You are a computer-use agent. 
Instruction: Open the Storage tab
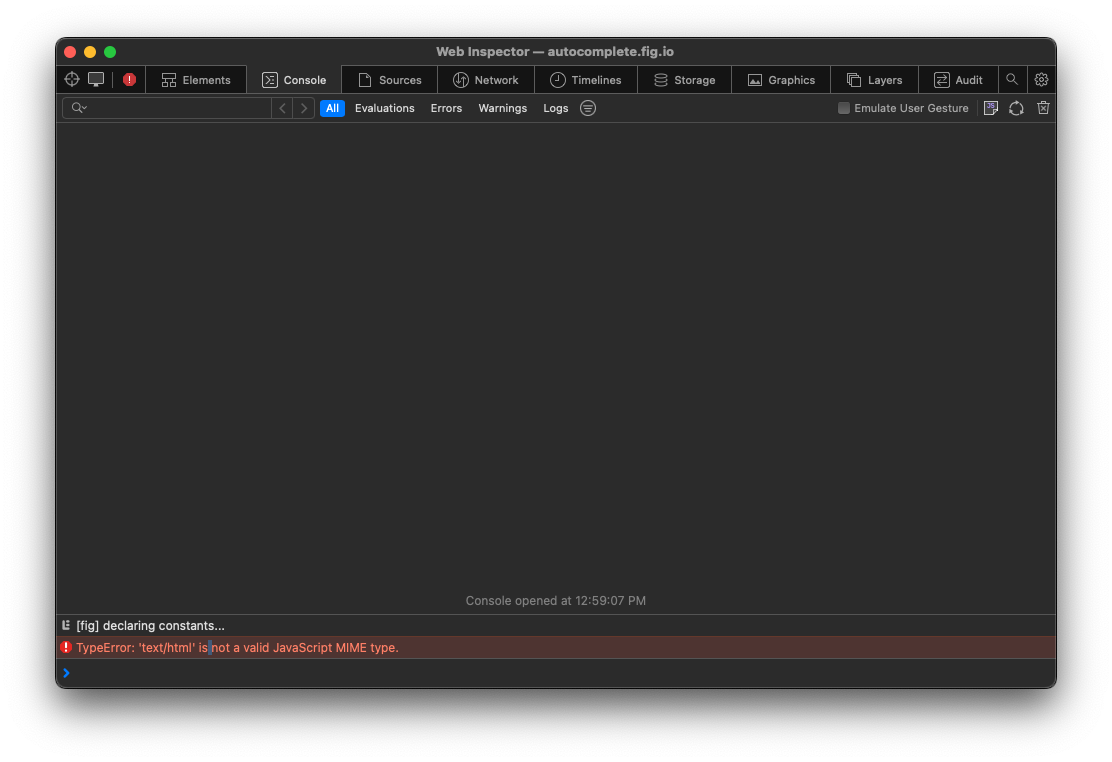point(685,79)
